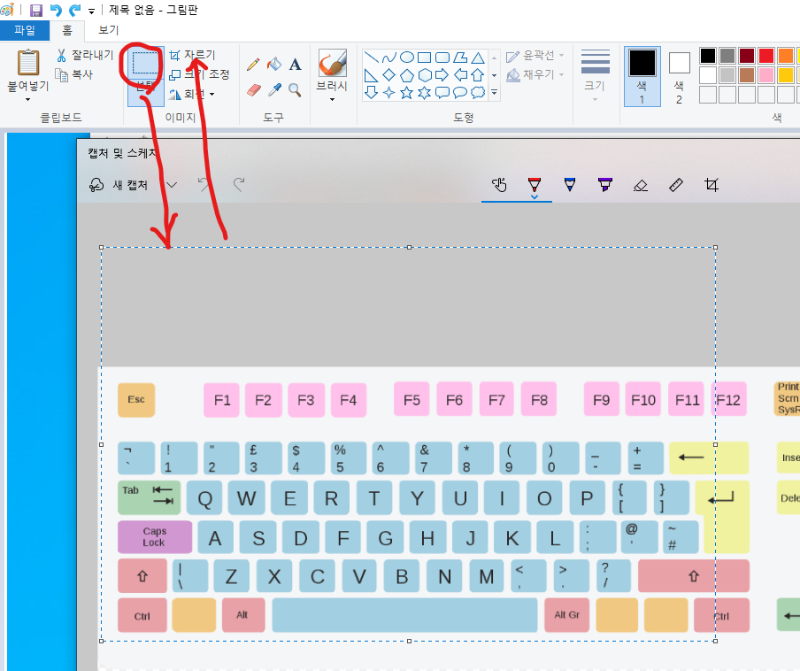
Task: Select the Text tool
Action: click(x=295, y=64)
